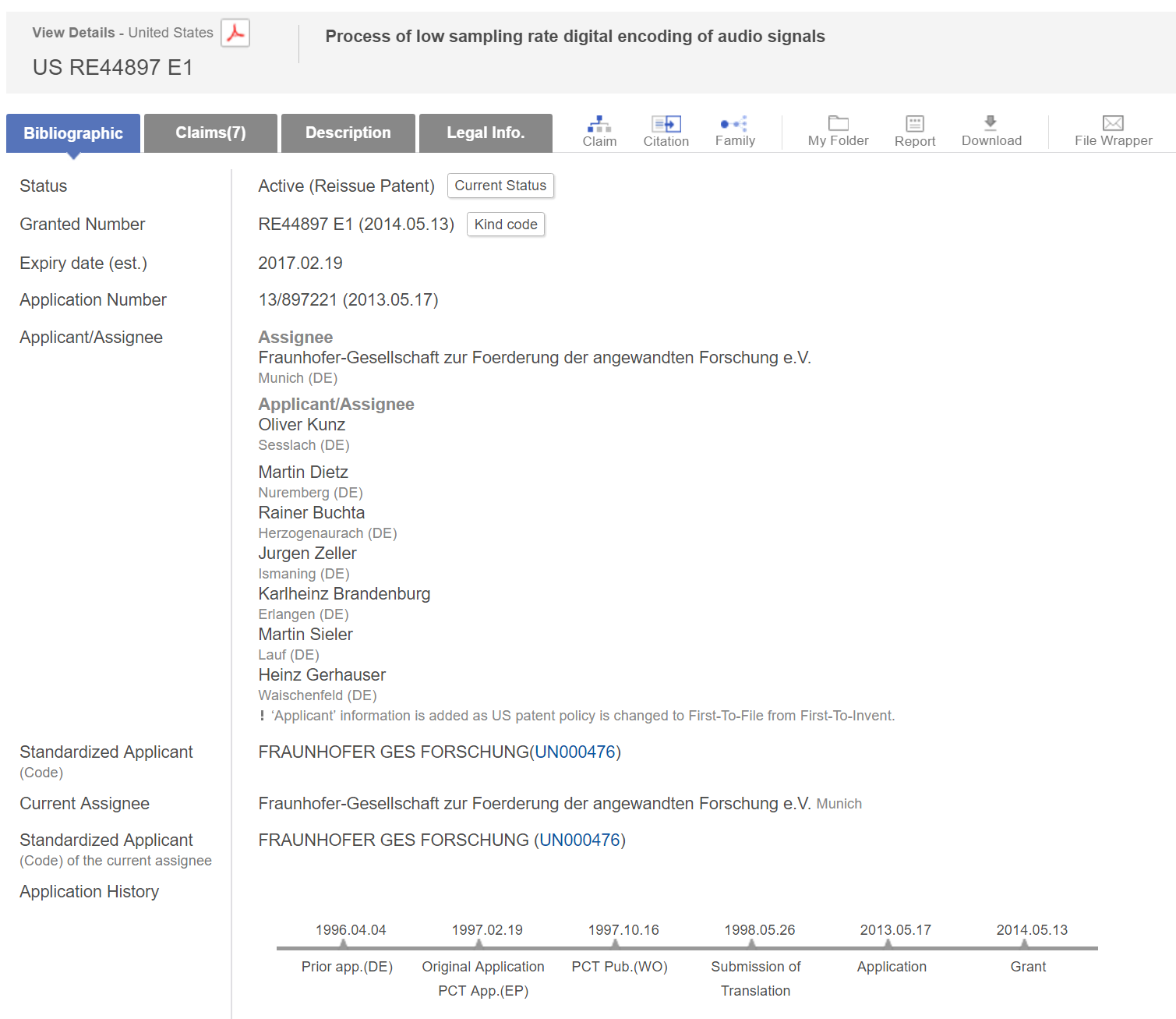Image resolution: width=1176 pixels, height=1019 pixels.
Task: Open the Claim tree icon
Action: (599, 124)
